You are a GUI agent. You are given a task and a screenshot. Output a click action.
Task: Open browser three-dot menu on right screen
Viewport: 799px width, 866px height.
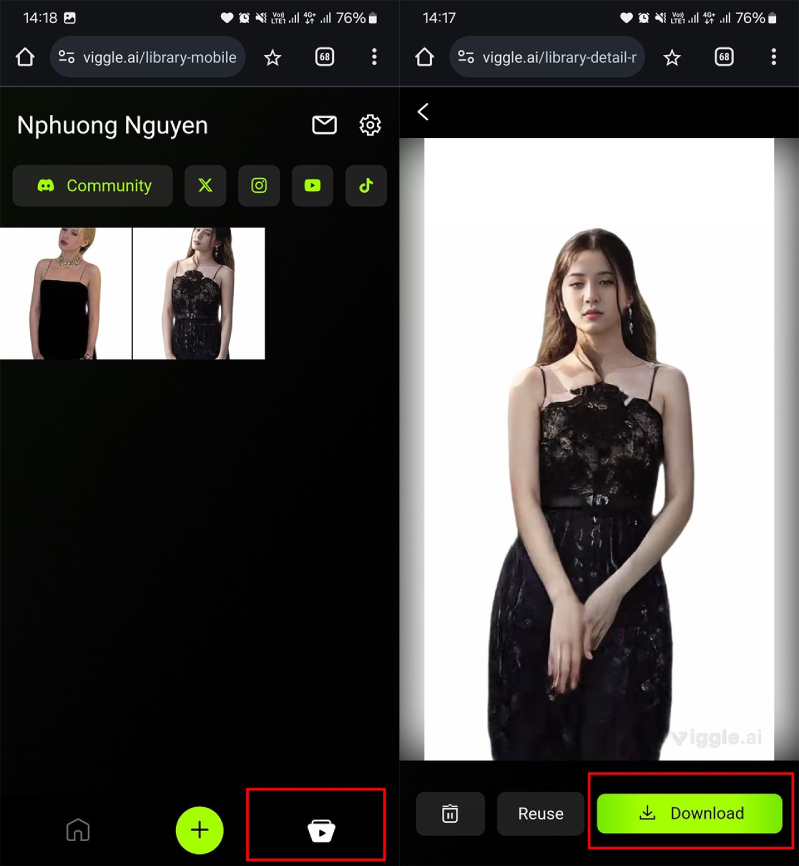pyautogui.click(x=774, y=56)
